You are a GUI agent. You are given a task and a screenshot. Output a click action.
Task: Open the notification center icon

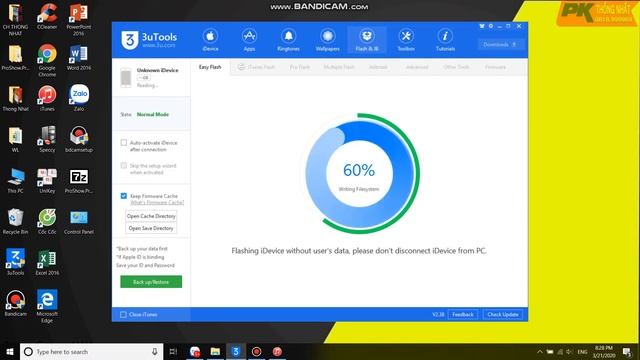(627, 351)
